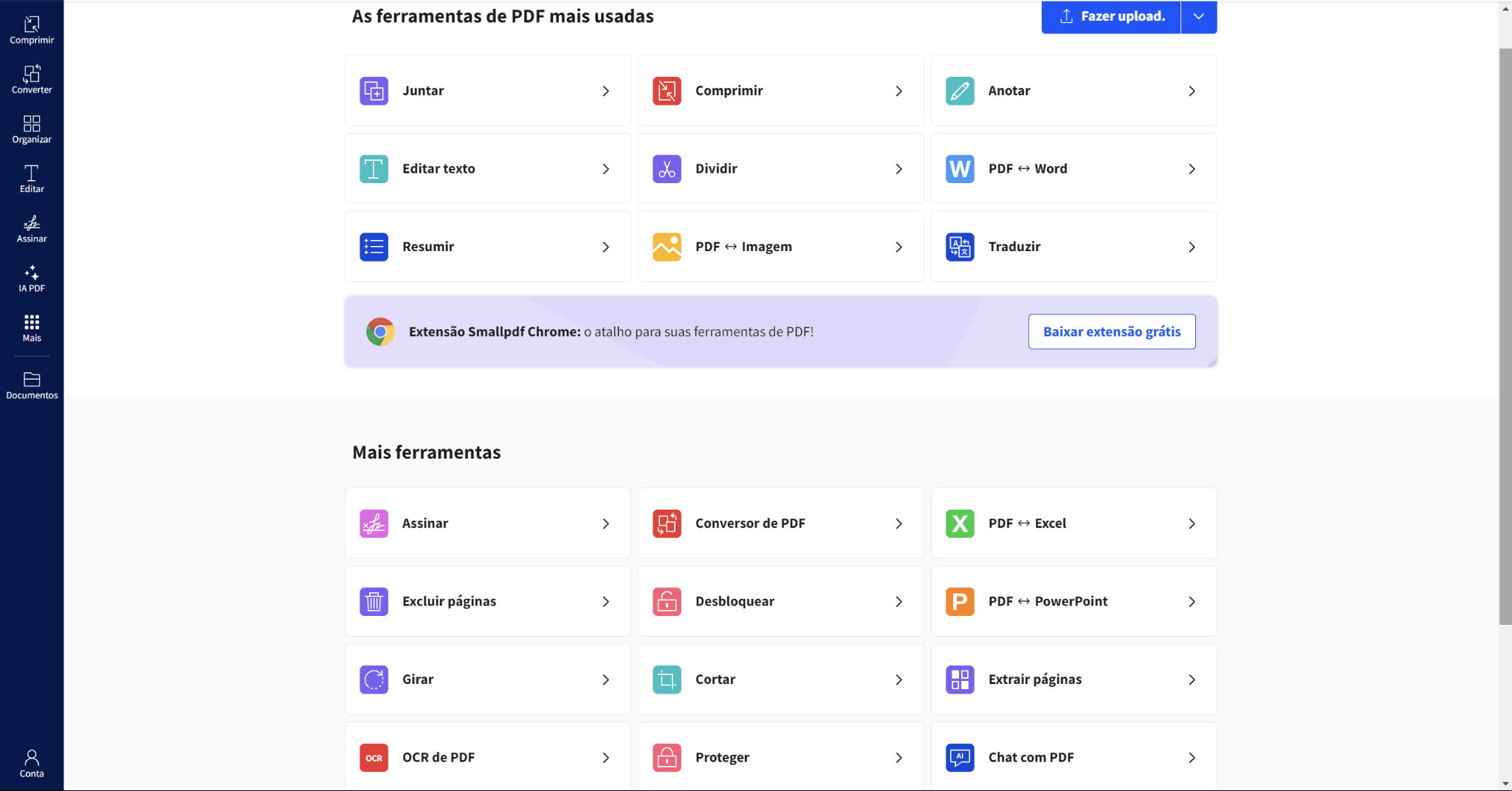Click the PDF to Word icon
Screen dimensions: 1512x791
pyautogui.click(x=960, y=169)
